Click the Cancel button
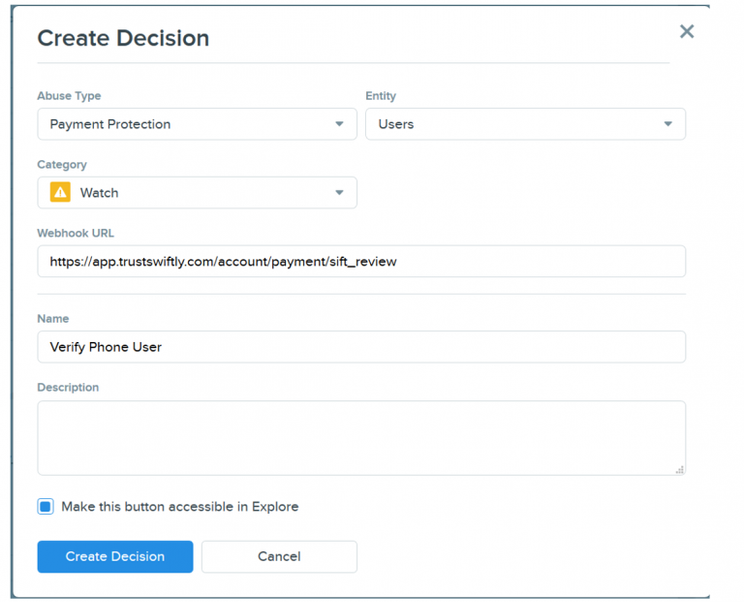Image resolution: width=744 pixels, height=602 pixels. coord(279,557)
